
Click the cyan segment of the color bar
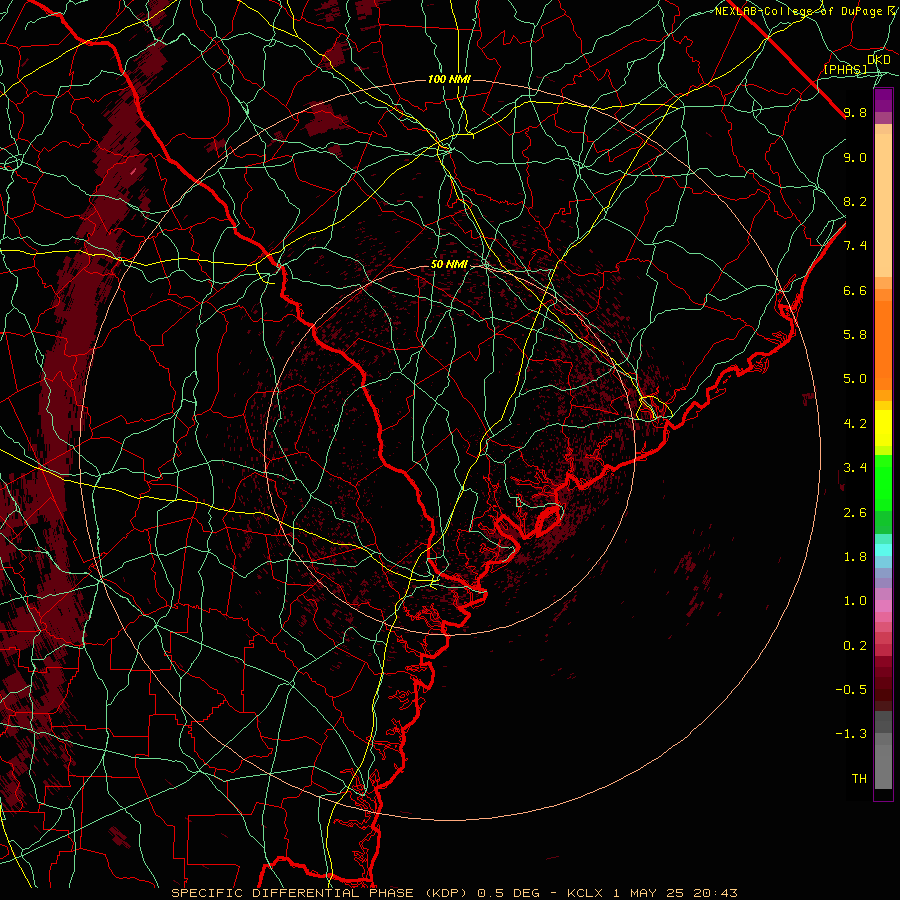tap(883, 550)
